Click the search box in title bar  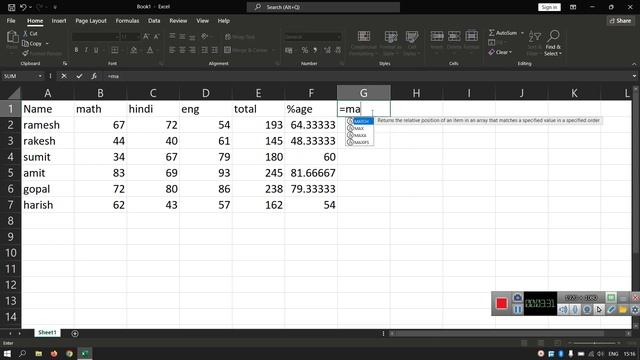(x=323, y=7)
